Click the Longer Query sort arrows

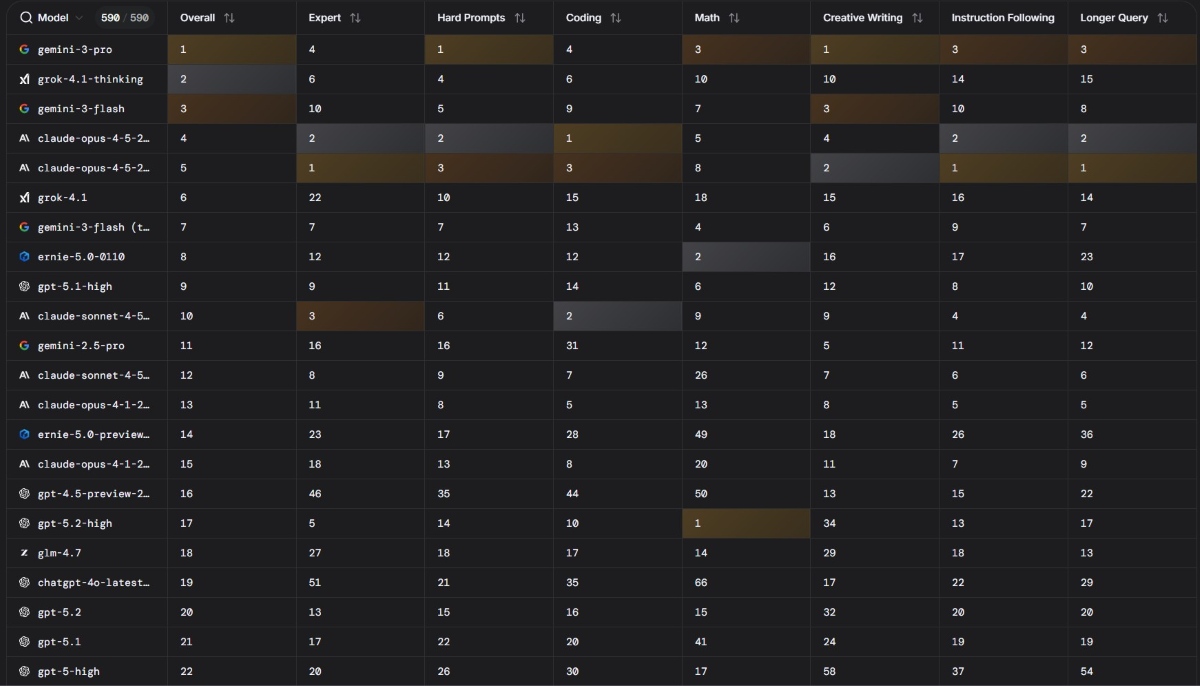(1162, 18)
